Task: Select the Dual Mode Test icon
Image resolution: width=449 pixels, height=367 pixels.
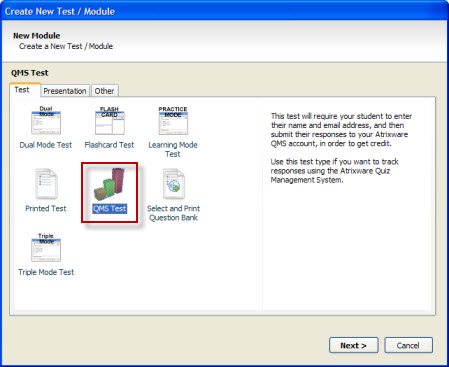Action: coord(46,120)
